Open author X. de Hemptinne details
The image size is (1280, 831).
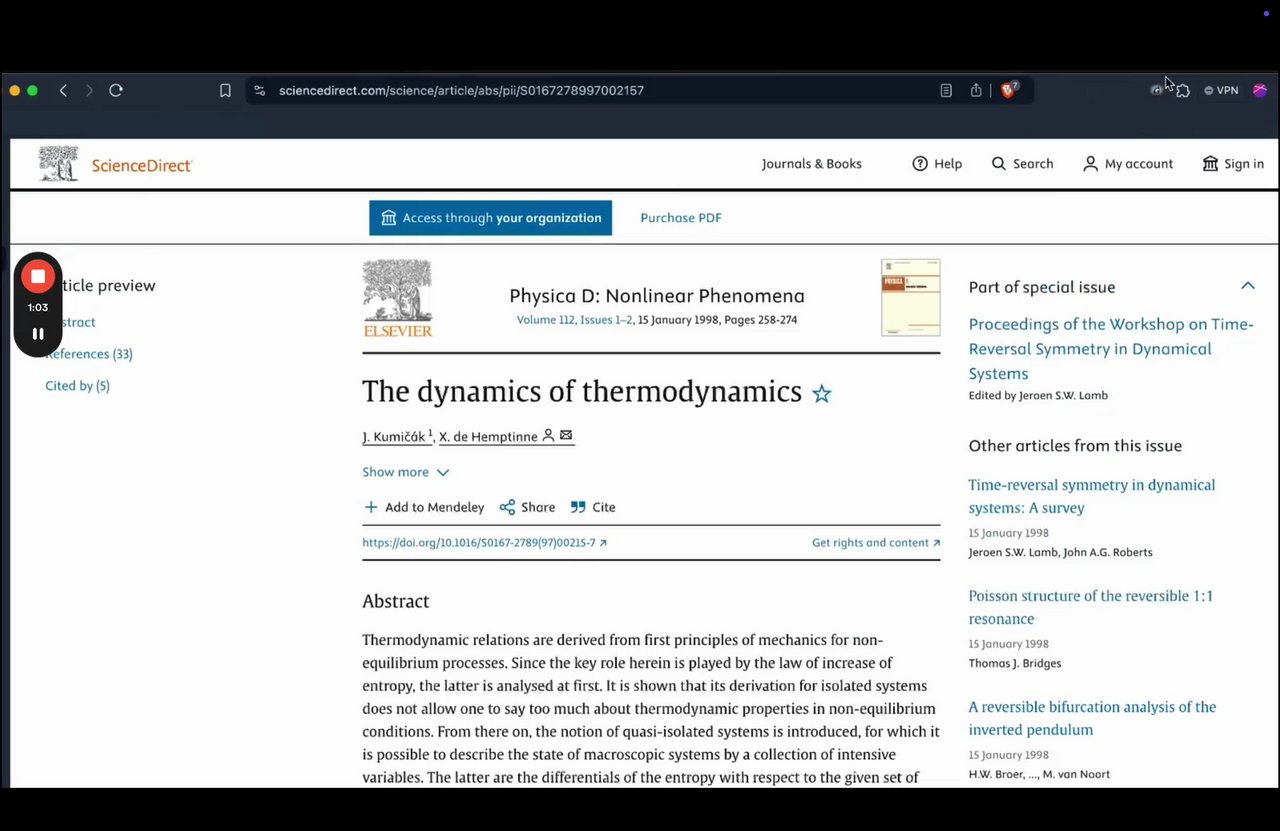pyautogui.click(x=488, y=437)
